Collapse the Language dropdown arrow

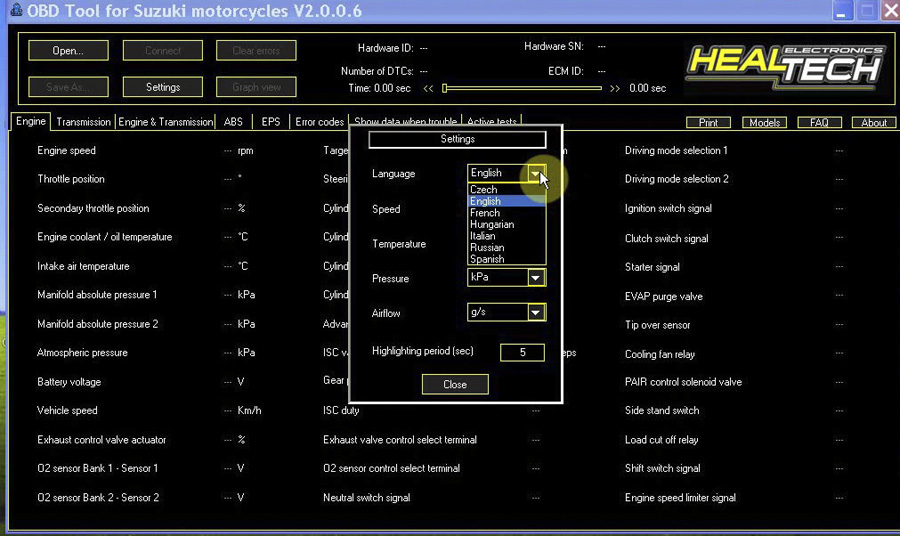tap(537, 174)
